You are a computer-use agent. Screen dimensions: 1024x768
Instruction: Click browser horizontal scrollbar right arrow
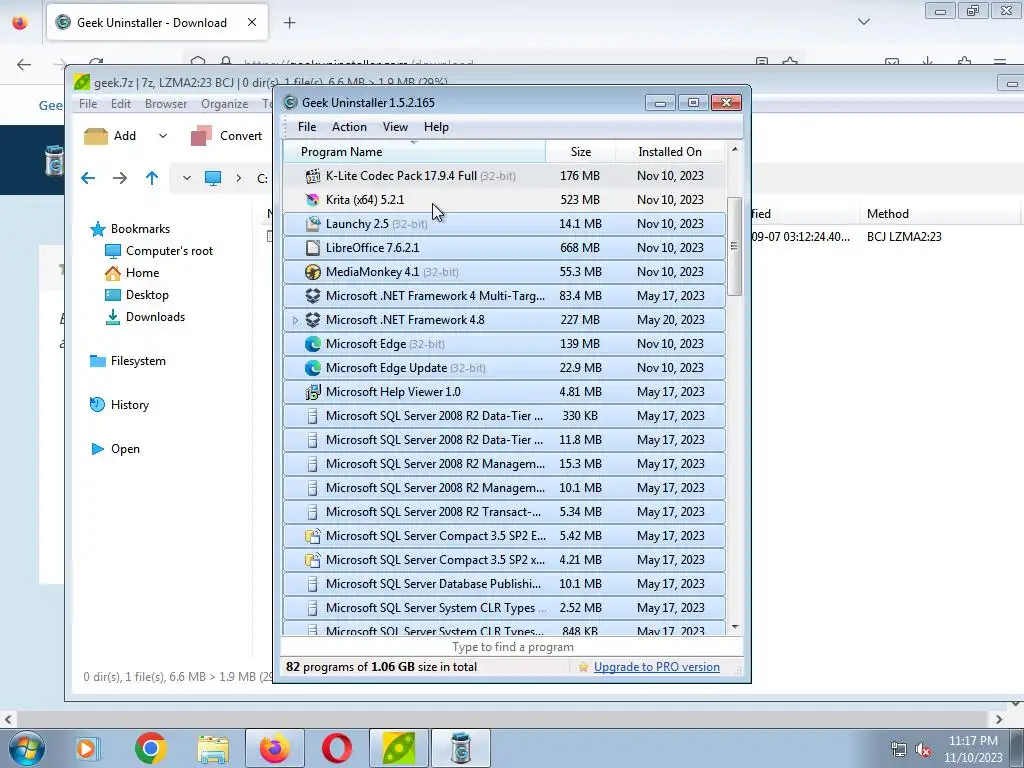click(x=999, y=719)
